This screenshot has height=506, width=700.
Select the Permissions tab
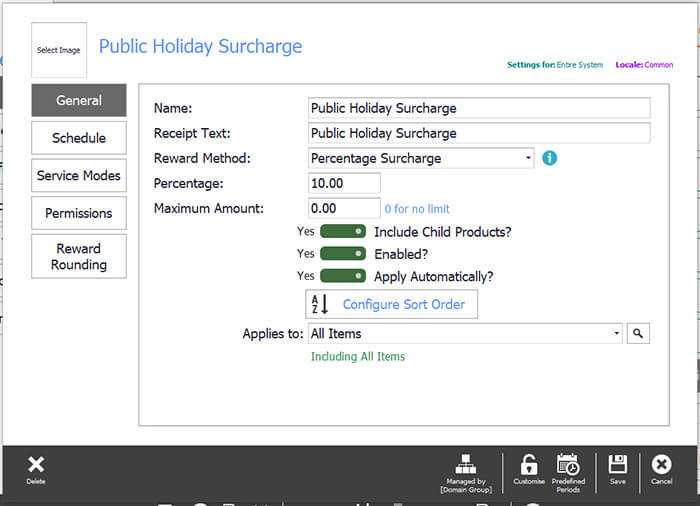(x=79, y=213)
